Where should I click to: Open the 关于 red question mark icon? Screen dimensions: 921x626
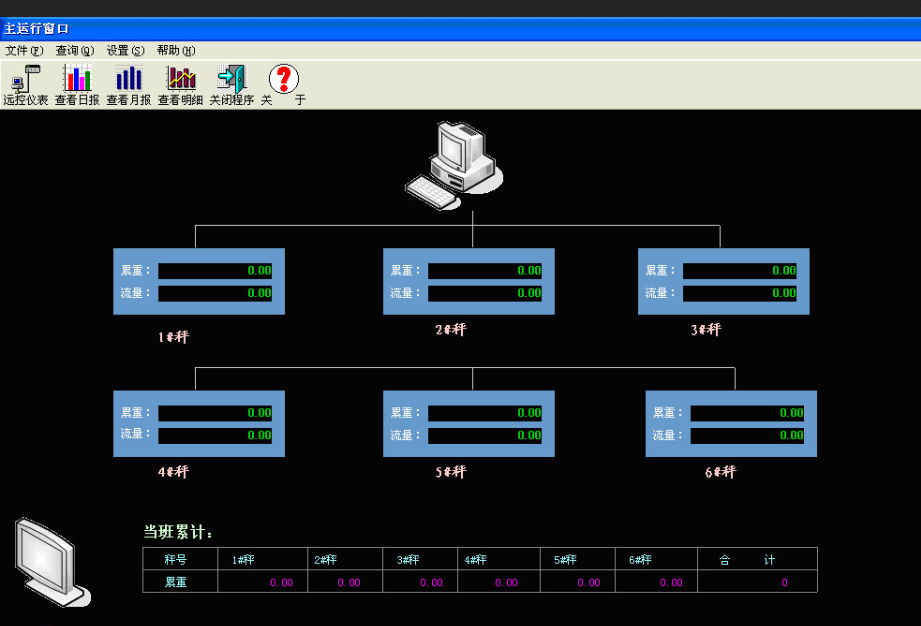284,79
